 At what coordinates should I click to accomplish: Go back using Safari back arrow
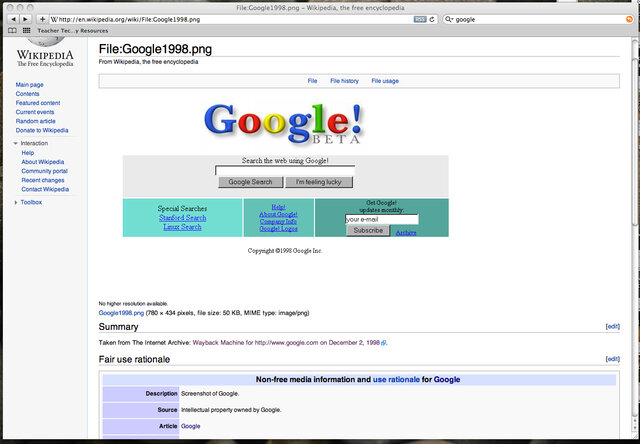13,19
